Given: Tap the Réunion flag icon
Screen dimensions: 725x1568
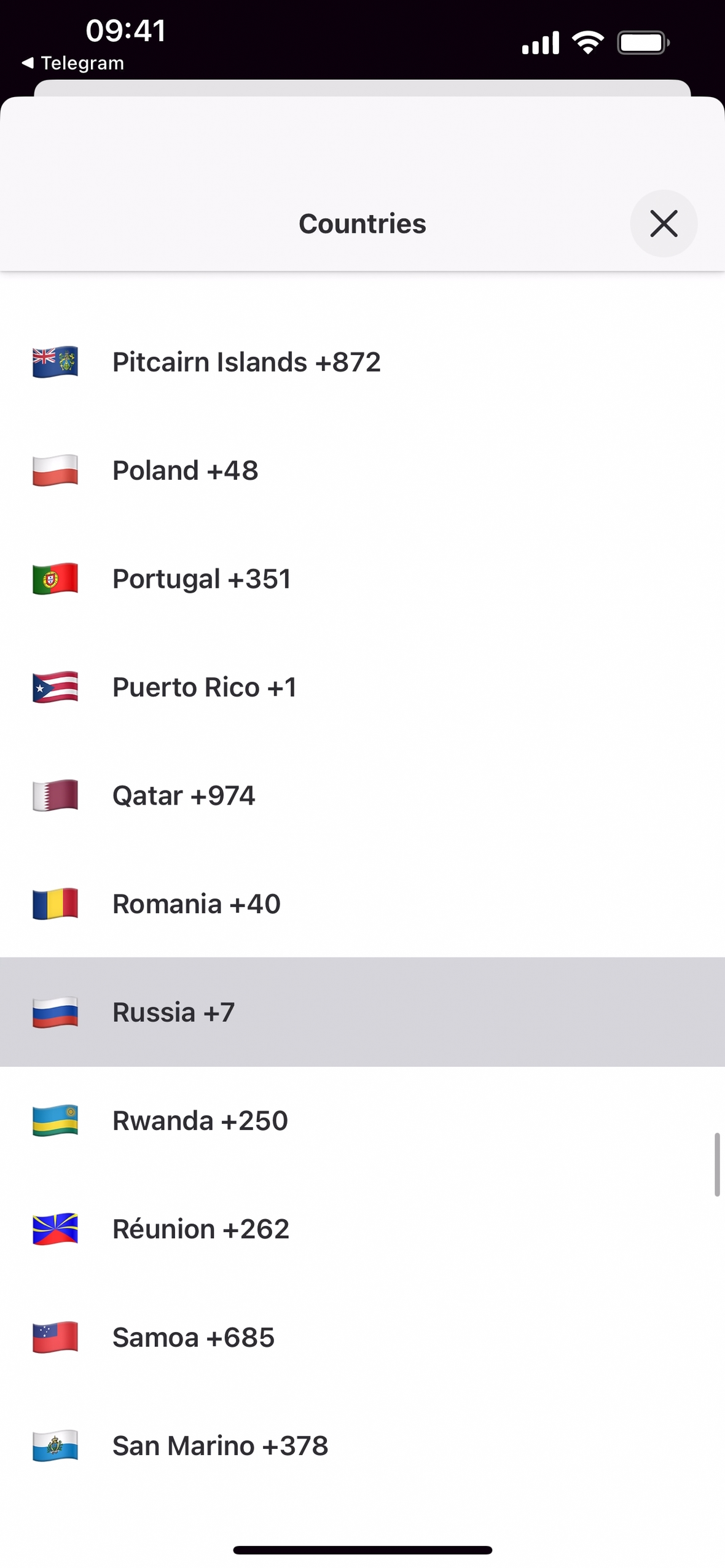Looking at the screenshot, I should tap(55, 1229).
